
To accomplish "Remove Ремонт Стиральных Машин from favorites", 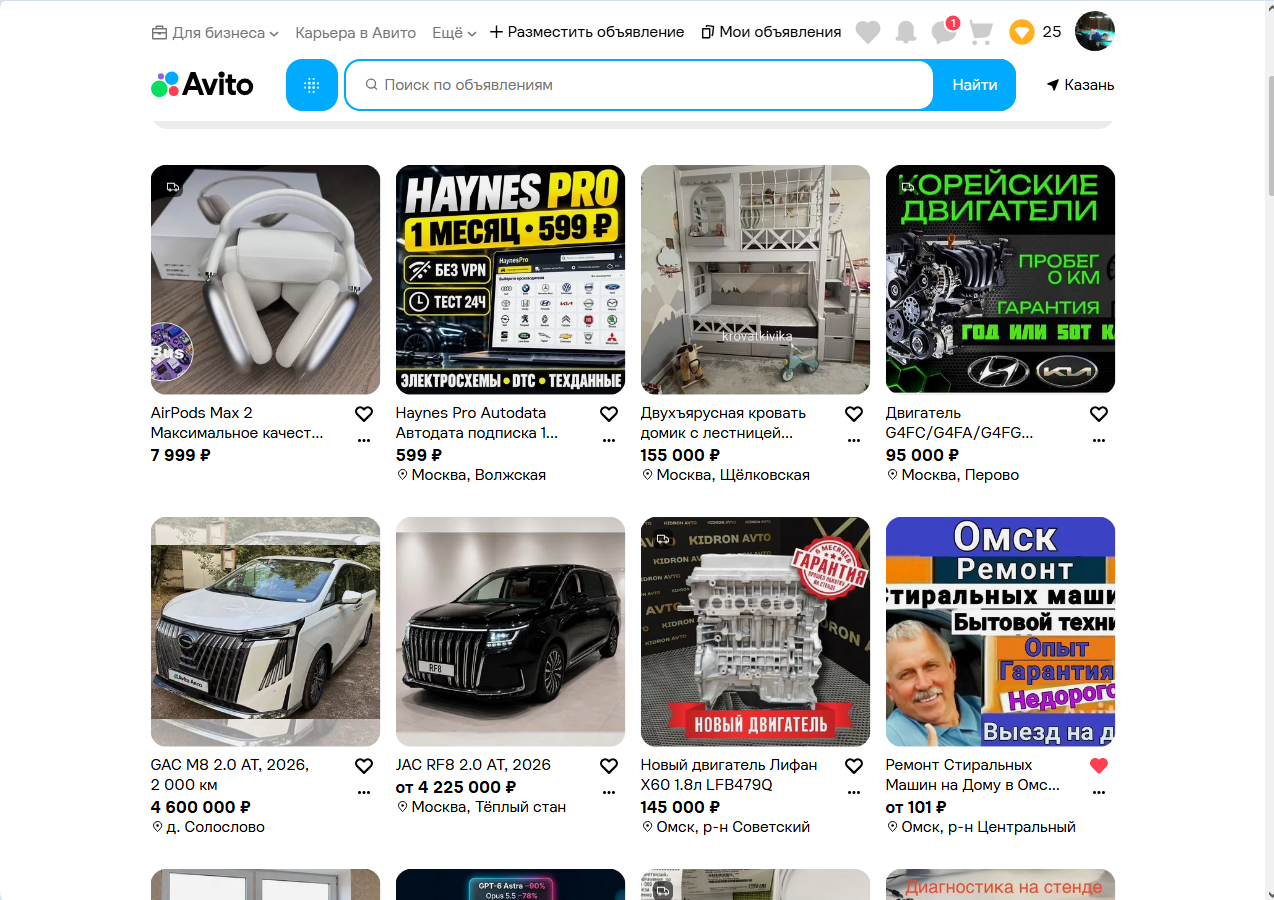I will tap(1099, 766).
